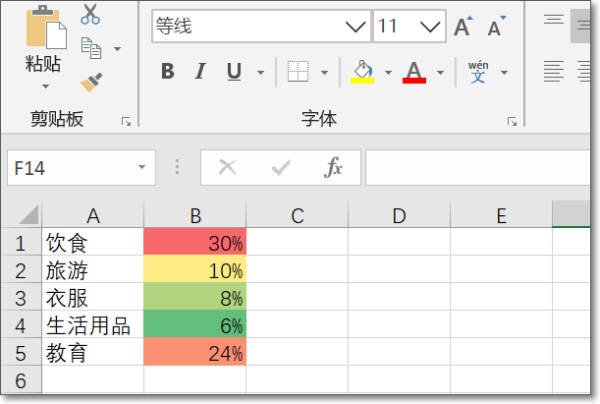
Task: Click the Select All corner triangle
Action: 29,215
